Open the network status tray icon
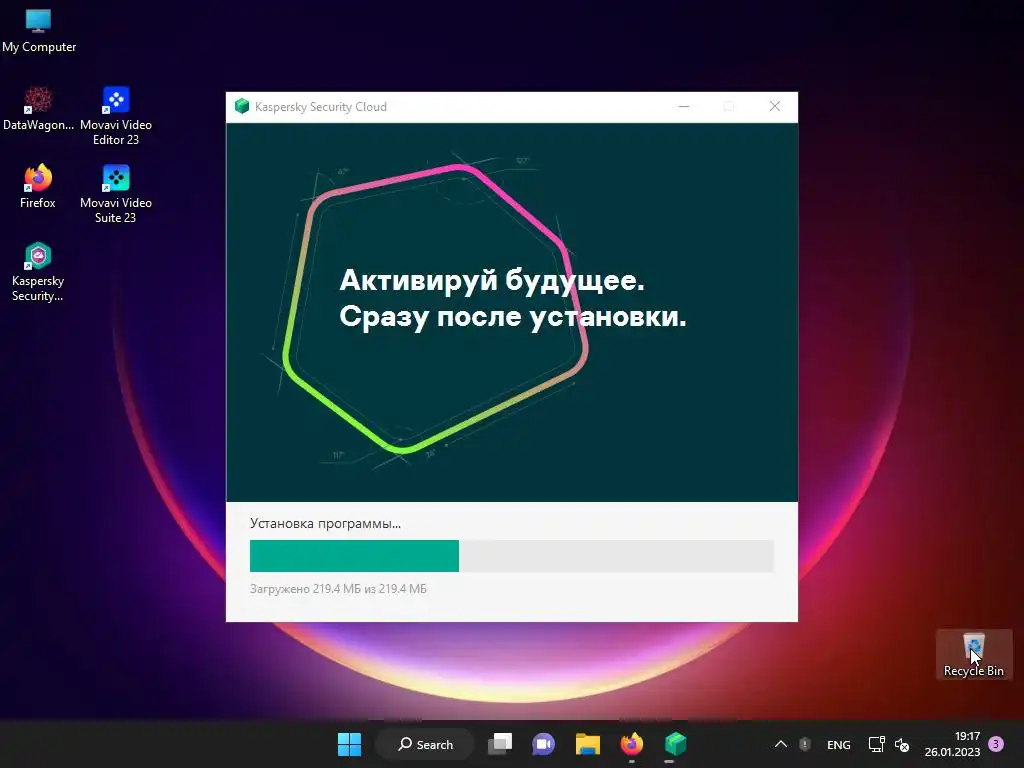 tap(876, 744)
